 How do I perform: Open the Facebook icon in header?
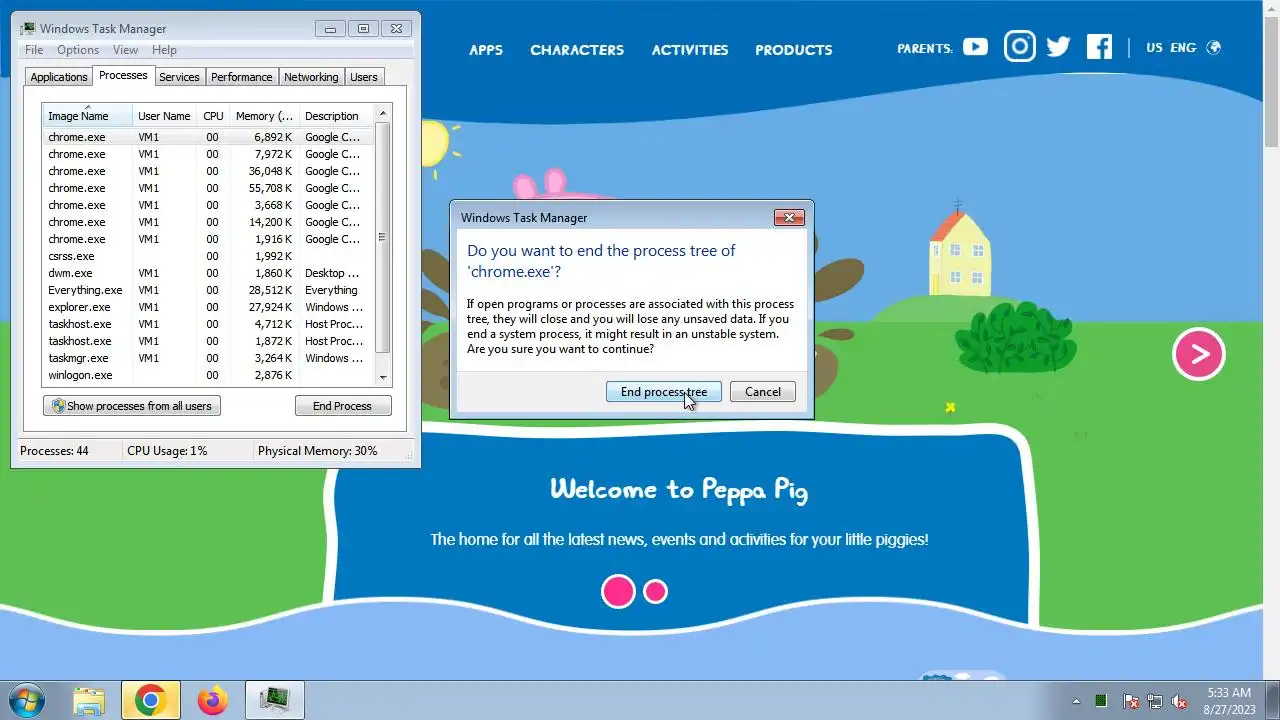coord(1099,47)
